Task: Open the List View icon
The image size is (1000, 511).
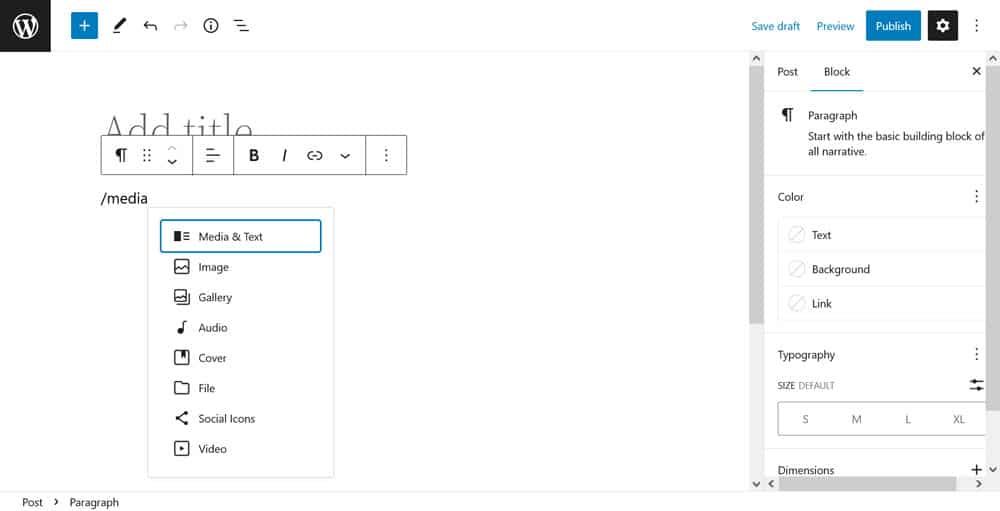Action: [x=241, y=26]
